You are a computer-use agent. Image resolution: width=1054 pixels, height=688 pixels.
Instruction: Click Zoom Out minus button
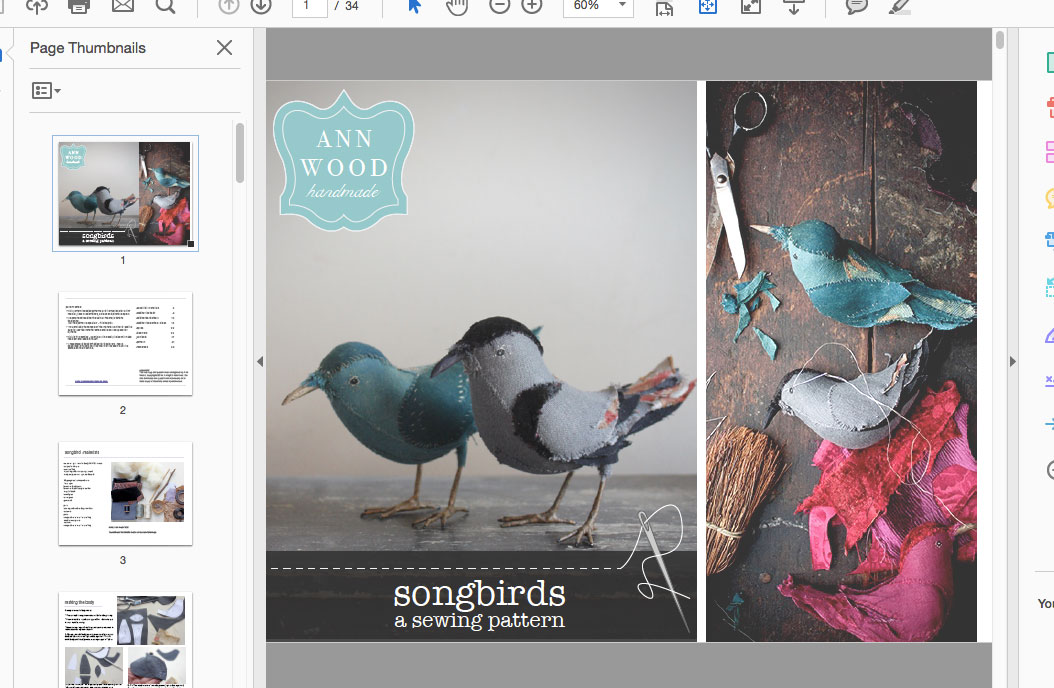coord(499,7)
